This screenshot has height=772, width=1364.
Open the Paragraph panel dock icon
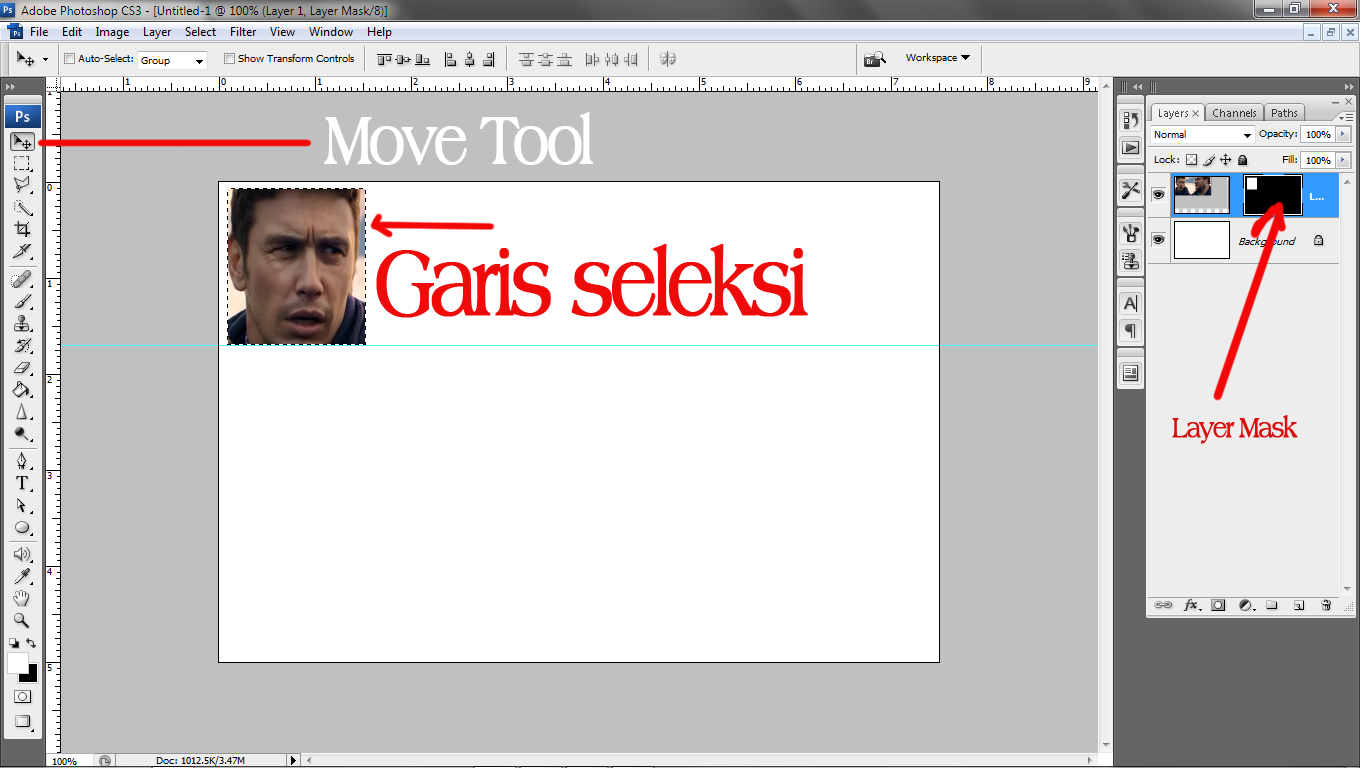click(1131, 330)
